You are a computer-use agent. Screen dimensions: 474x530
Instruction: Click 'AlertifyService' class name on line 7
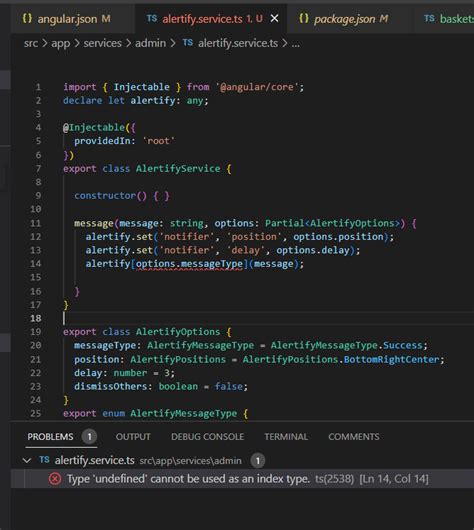[x=178, y=169]
